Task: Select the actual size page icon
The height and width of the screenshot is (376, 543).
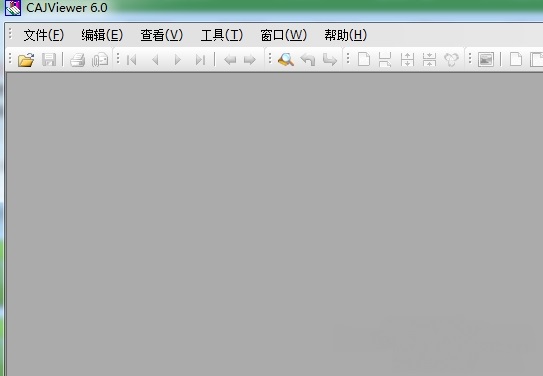Action: click(364, 59)
